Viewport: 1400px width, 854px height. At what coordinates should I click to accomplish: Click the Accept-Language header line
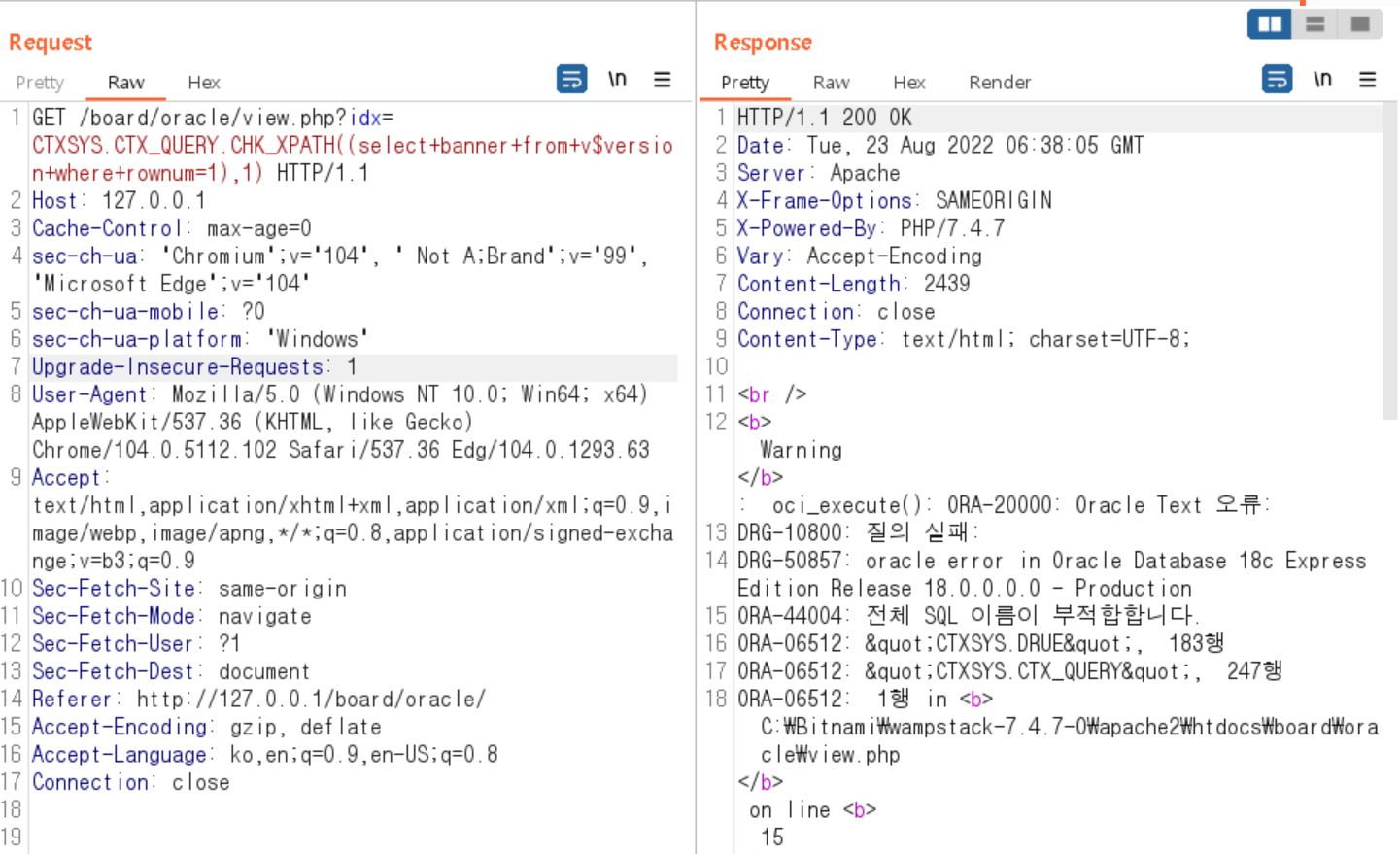tap(264, 755)
